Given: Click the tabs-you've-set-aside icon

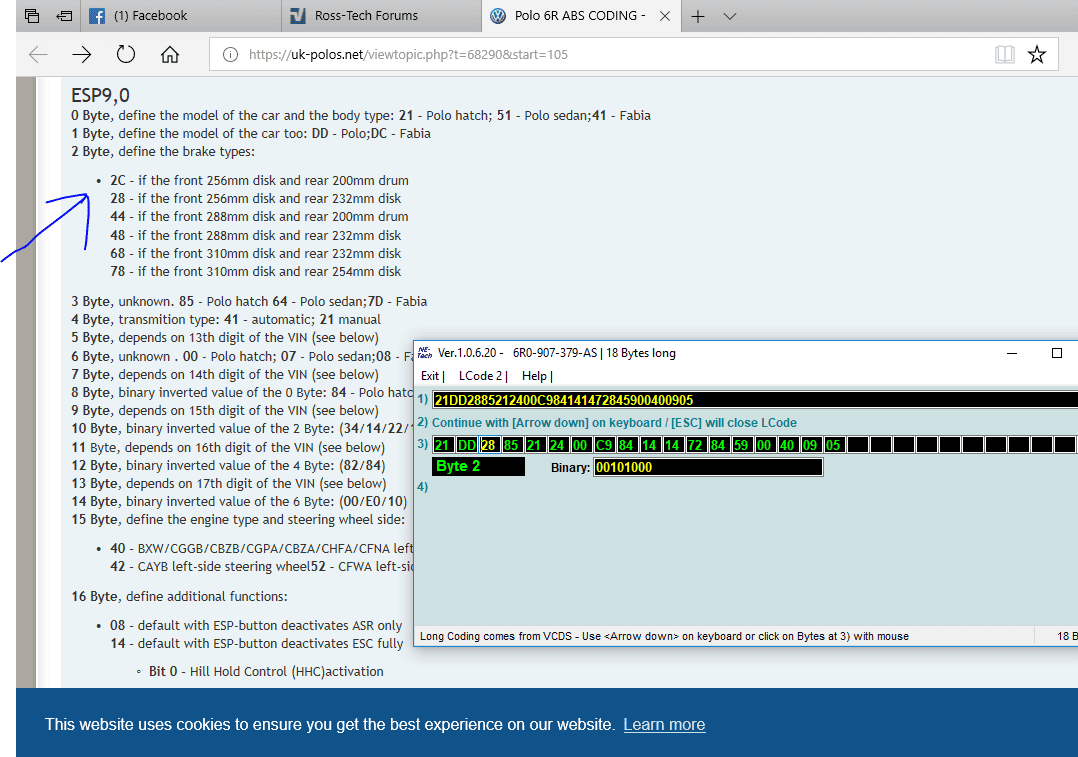Looking at the screenshot, I should pos(32,15).
